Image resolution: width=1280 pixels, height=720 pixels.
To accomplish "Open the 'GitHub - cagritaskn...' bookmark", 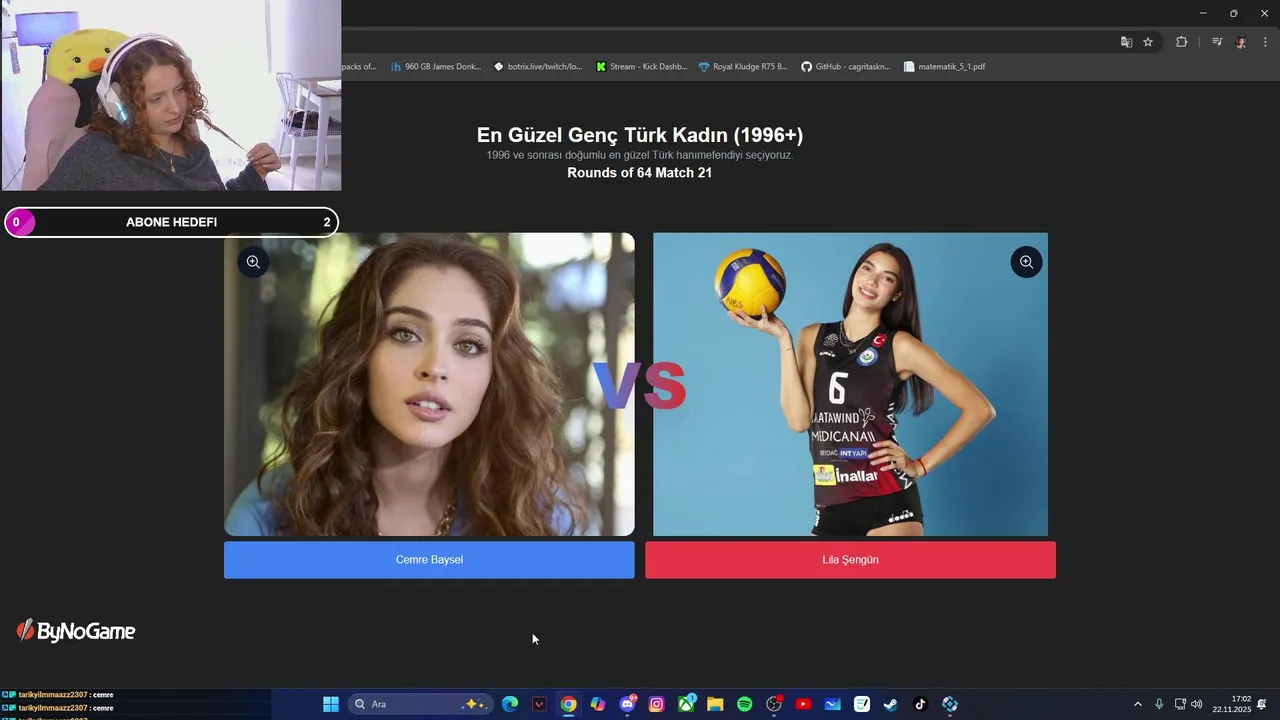I will click(x=846, y=67).
